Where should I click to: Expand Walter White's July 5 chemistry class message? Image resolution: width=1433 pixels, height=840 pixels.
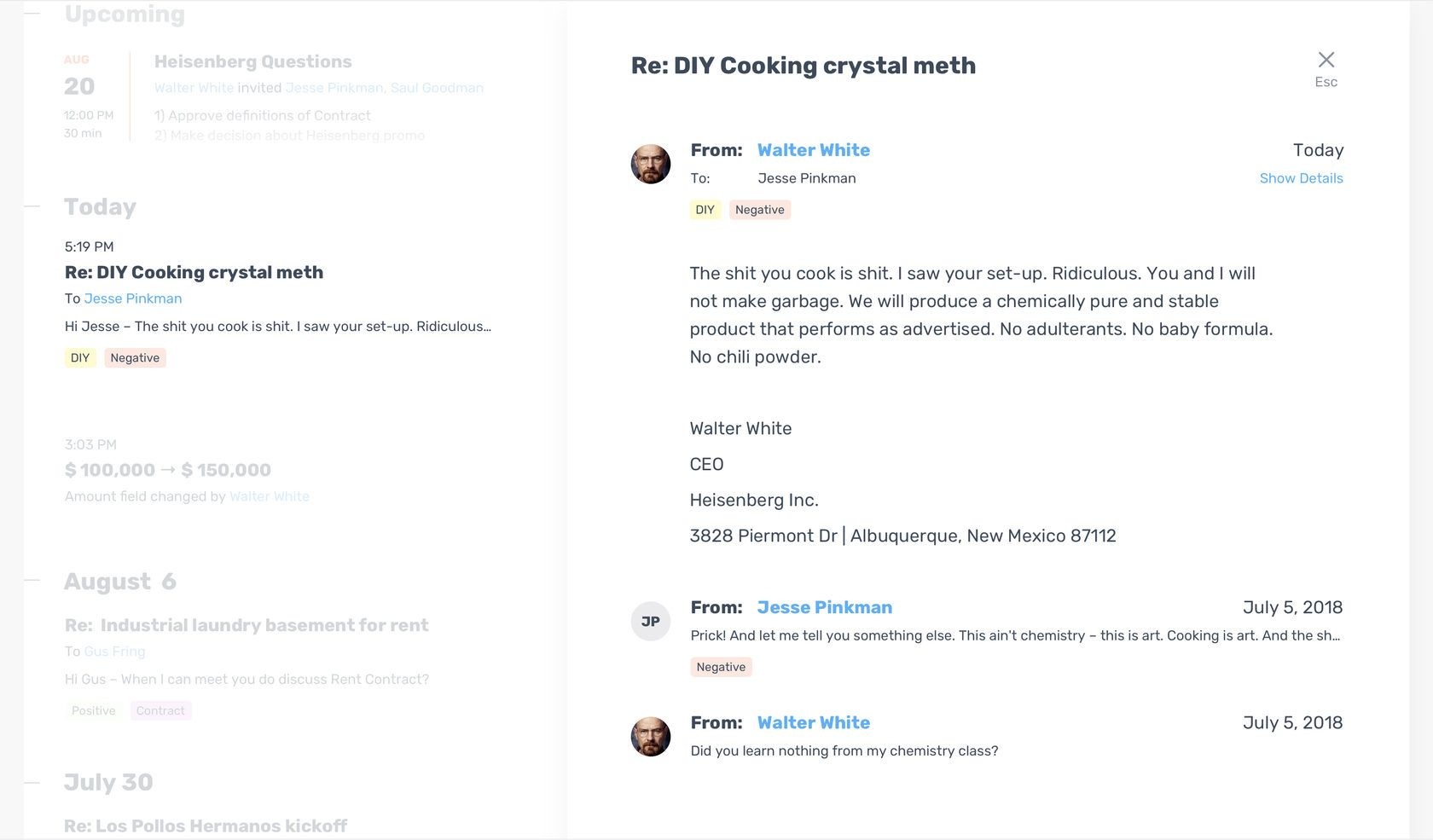pyautogui.click(x=844, y=750)
